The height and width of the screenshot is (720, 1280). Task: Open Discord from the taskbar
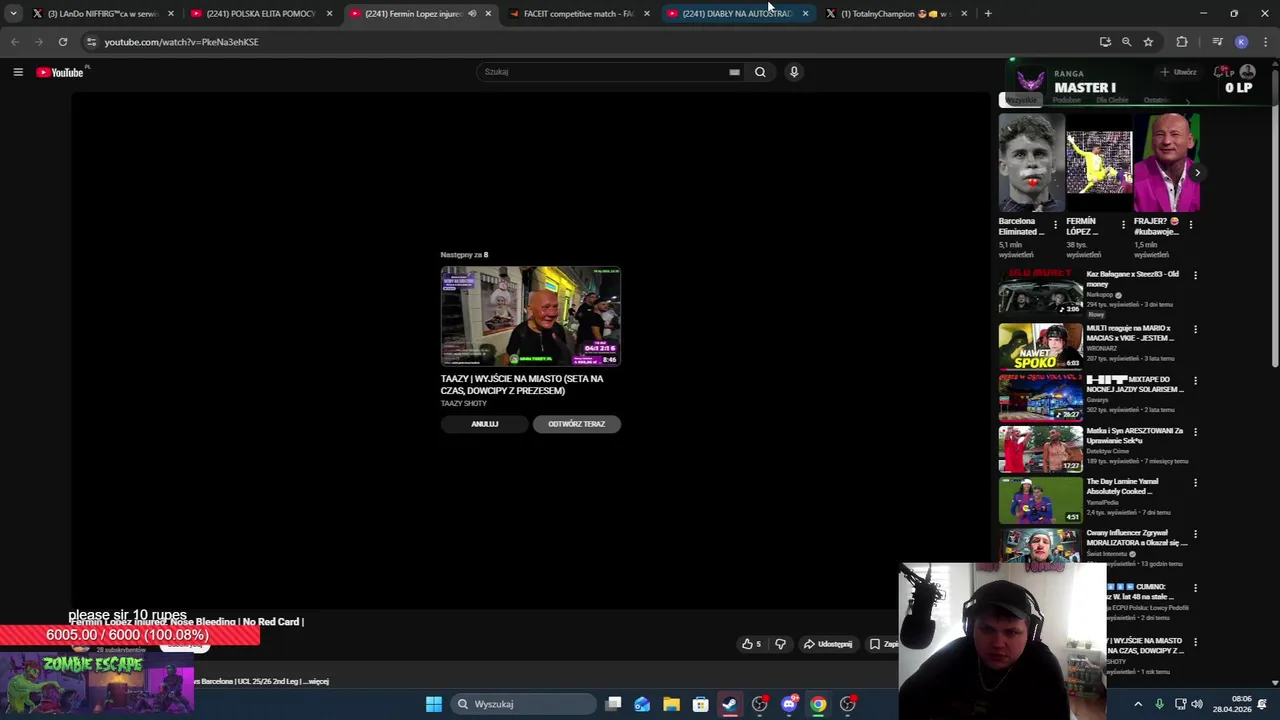pyautogui.click(x=789, y=704)
